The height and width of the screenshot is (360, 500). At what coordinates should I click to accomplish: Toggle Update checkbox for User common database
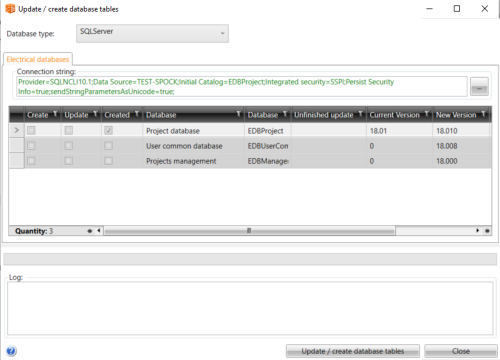coord(69,146)
